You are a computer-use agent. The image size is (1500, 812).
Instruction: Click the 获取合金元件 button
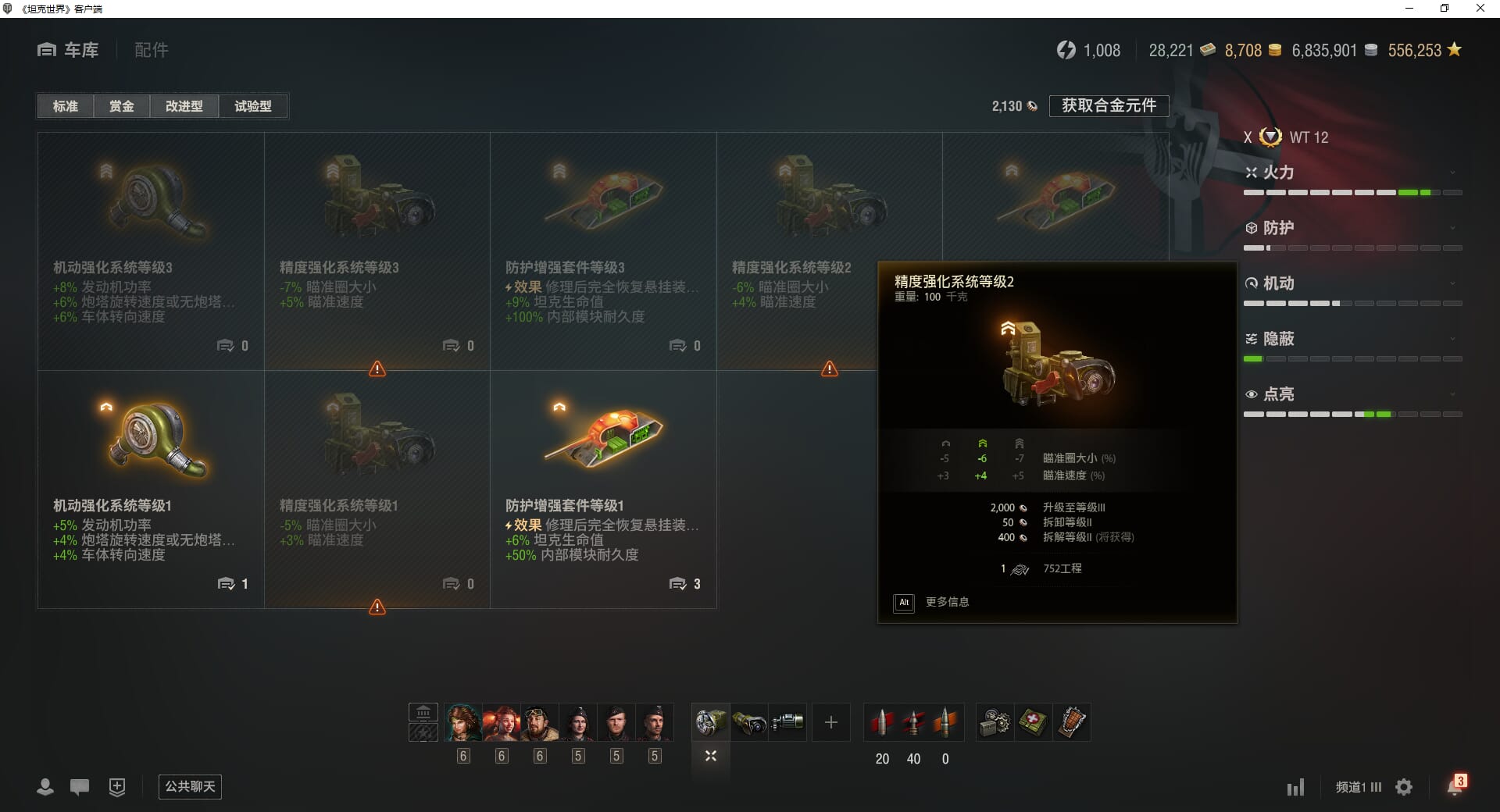[1109, 105]
